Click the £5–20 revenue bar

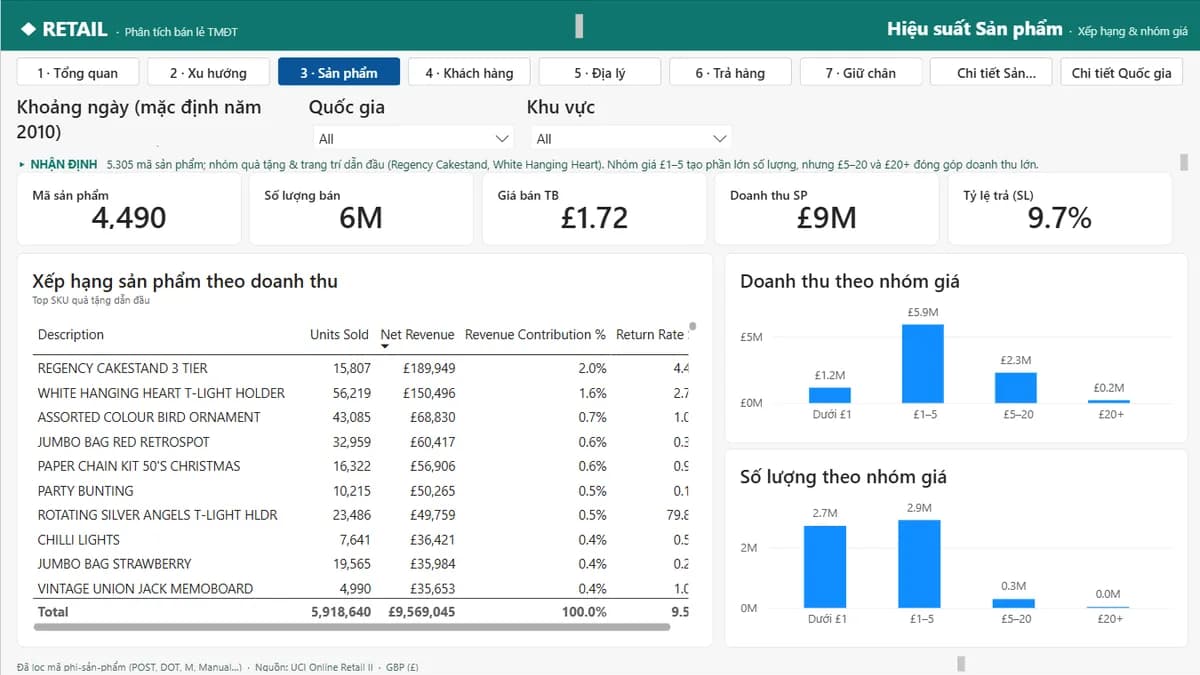pyautogui.click(x=1016, y=388)
